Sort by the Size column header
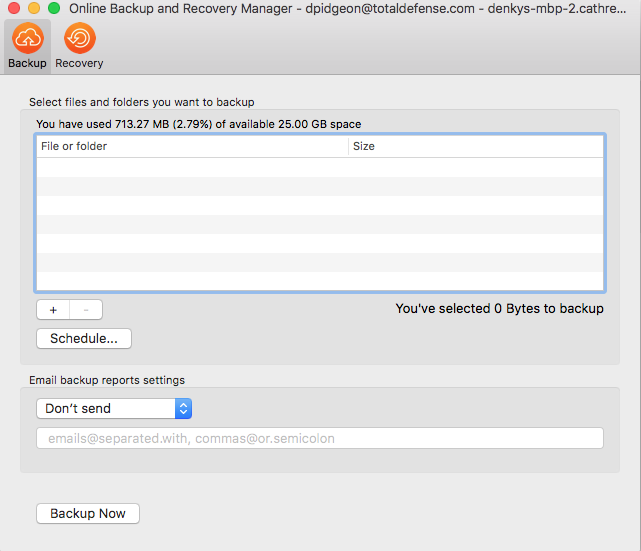This screenshot has height=551, width=641. (476, 146)
